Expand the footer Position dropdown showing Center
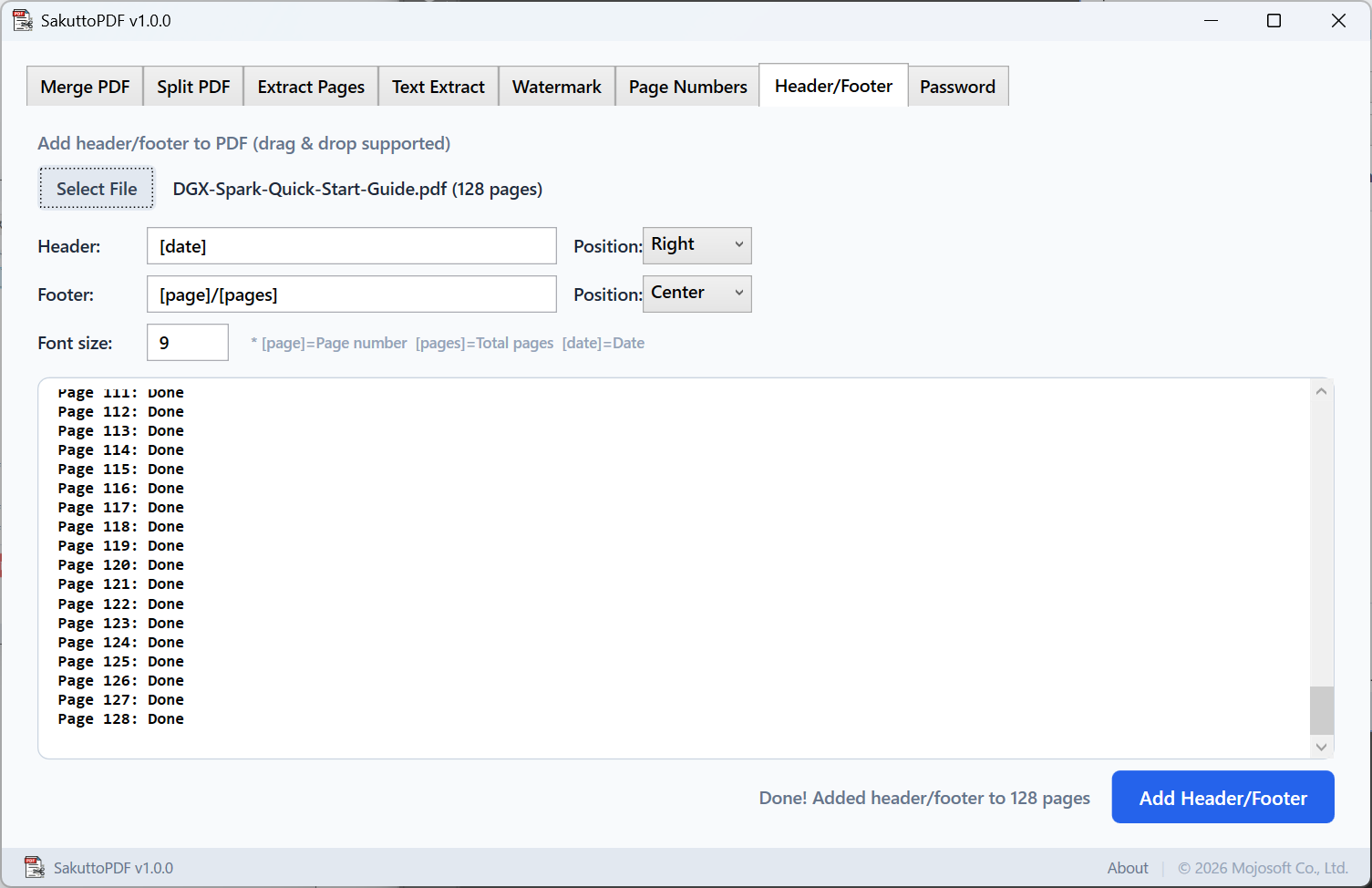 coord(697,294)
